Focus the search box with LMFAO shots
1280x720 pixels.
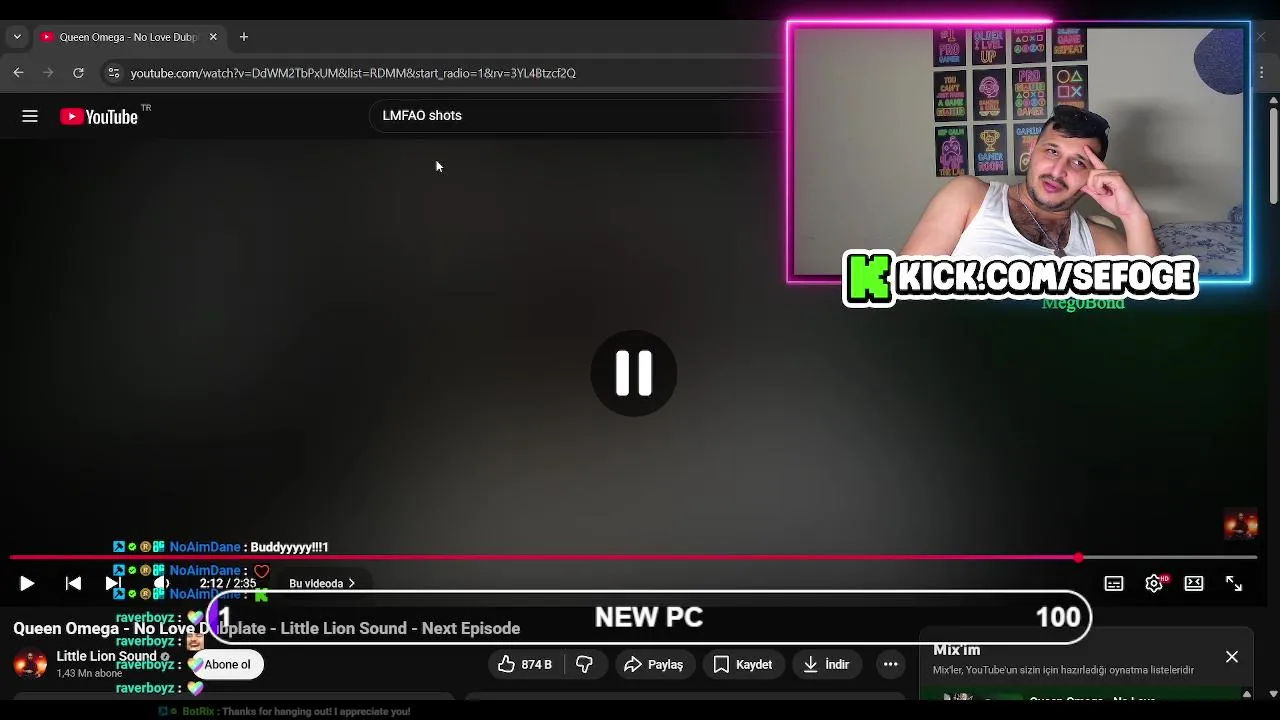[x=575, y=115]
